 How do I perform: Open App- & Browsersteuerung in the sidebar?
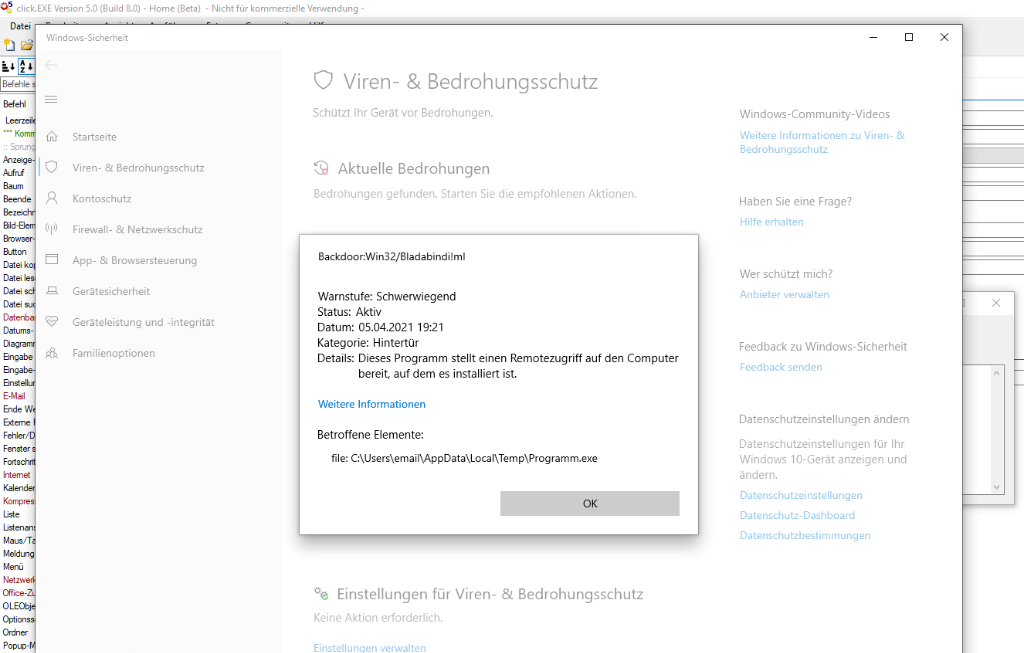(x=134, y=260)
